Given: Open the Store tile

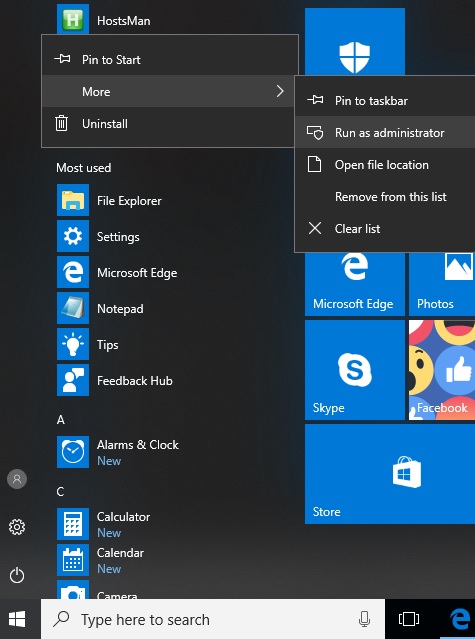Looking at the screenshot, I should (x=390, y=474).
